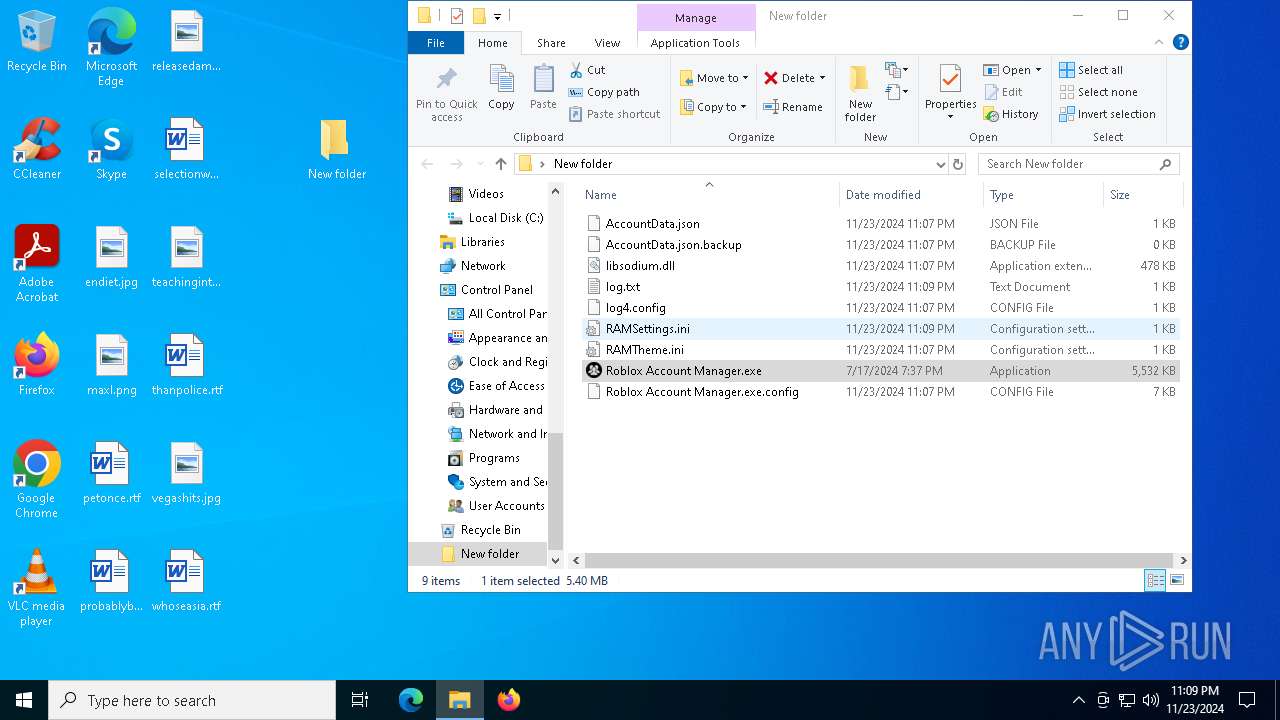Image resolution: width=1280 pixels, height=720 pixels.
Task: Click the blue Help question icon
Action: 1180,43
